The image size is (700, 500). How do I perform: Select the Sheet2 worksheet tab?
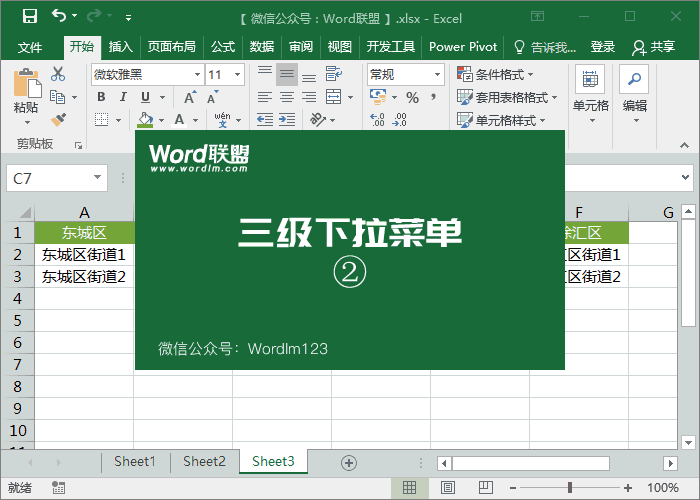204,461
